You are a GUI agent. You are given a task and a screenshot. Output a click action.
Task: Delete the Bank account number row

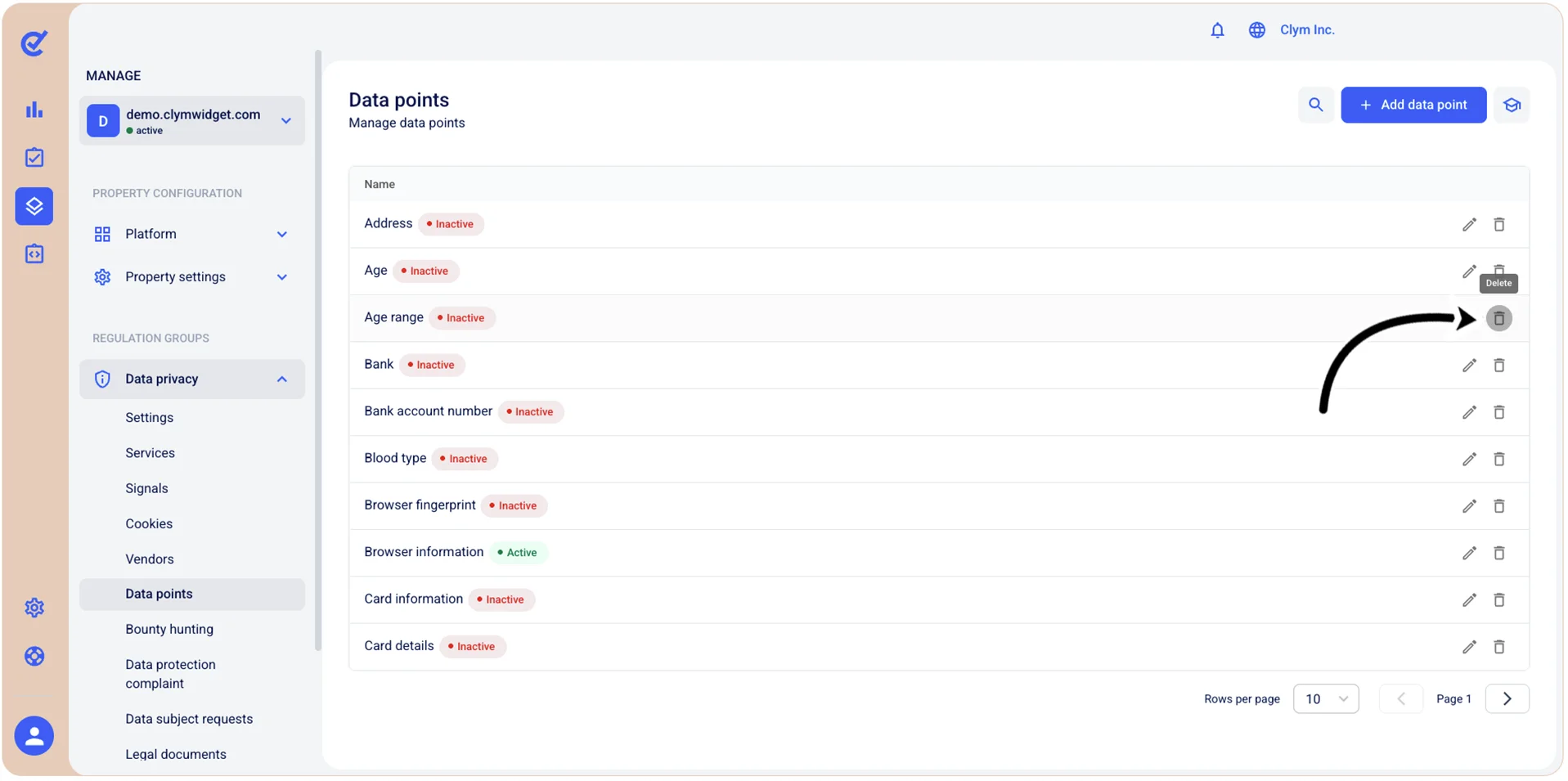[1498, 412]
